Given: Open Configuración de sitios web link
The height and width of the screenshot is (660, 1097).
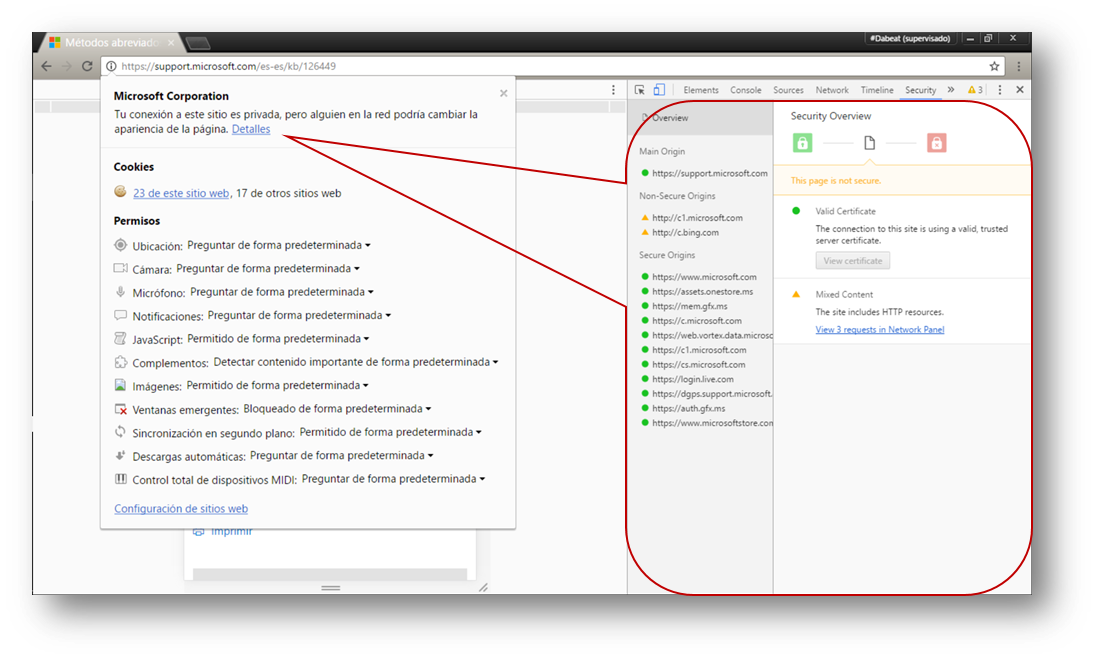Looking at the screenshot, I should pyautogui.click(x=181, y=509).
